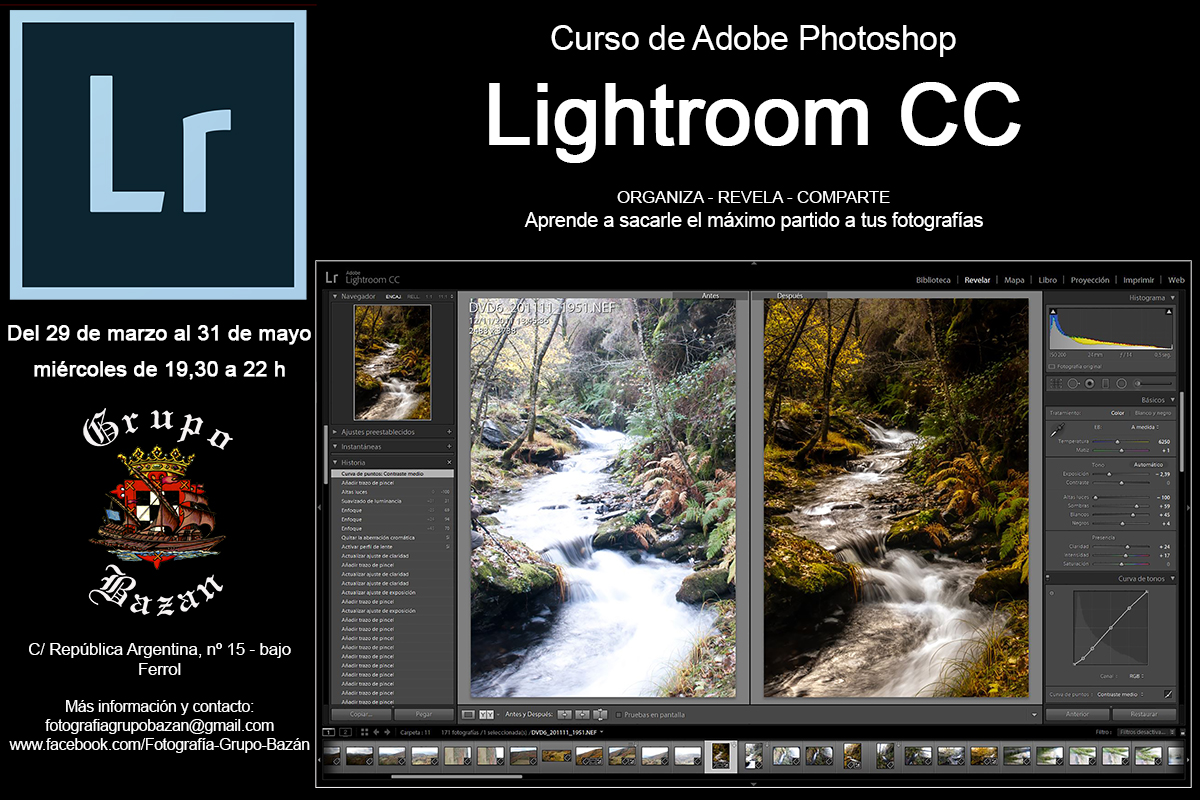Click the filmstrip go back arrow
1200x800 pixels.
376,732
